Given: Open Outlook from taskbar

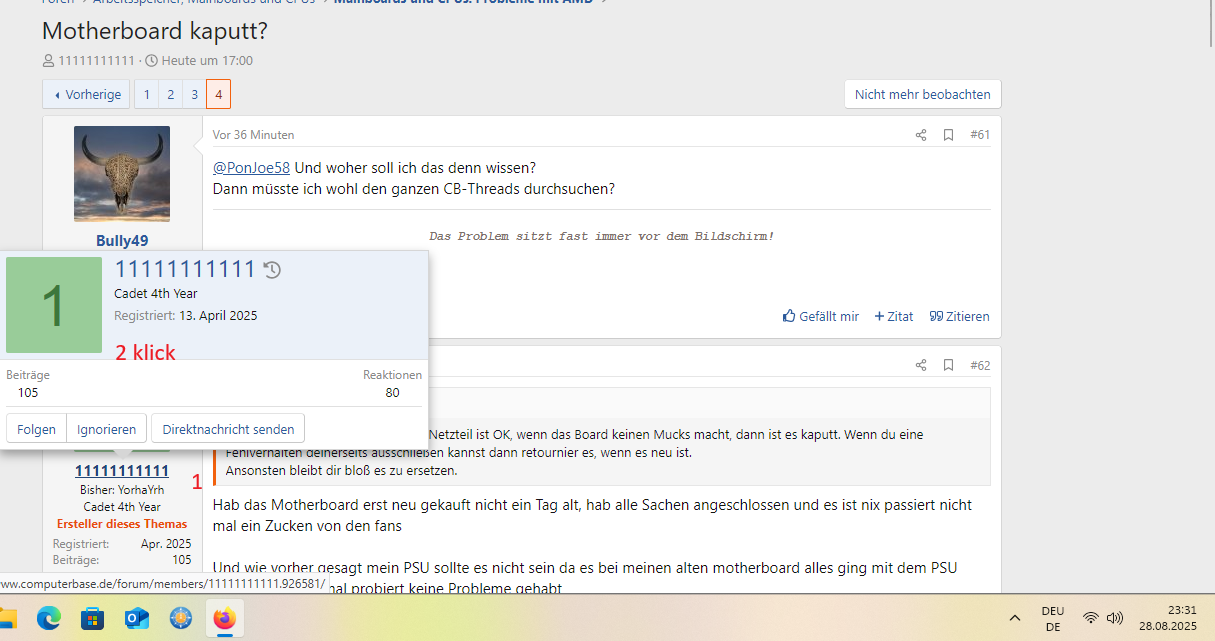Looking at the screenshot, I should [x=136, y=619].
